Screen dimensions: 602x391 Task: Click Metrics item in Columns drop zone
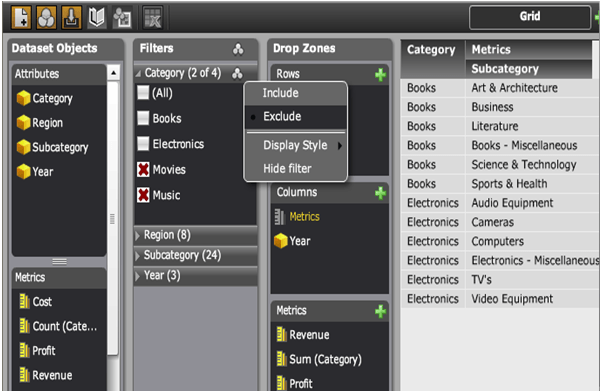coord(297,217)
